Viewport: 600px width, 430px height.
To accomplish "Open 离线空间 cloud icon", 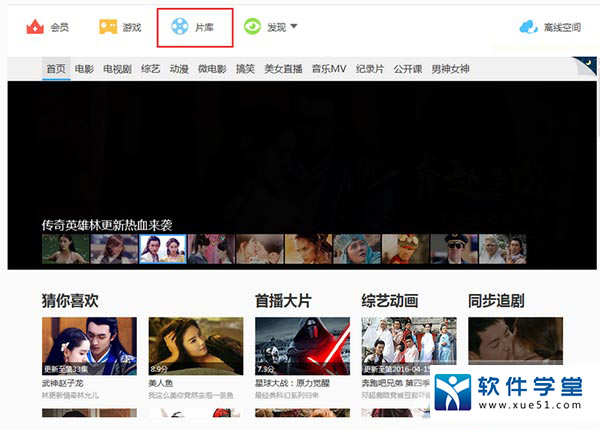I will click(x=528, y=28).
